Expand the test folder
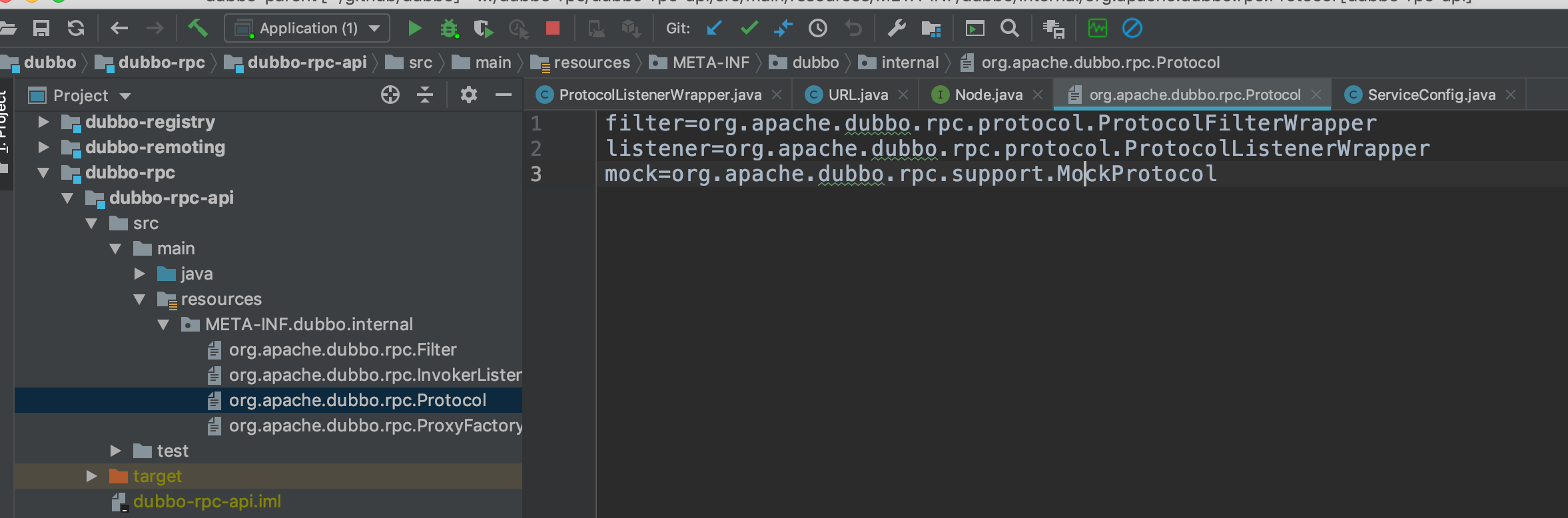The width and height of the screenshot is (1568, 518). [x=115, y=451]
